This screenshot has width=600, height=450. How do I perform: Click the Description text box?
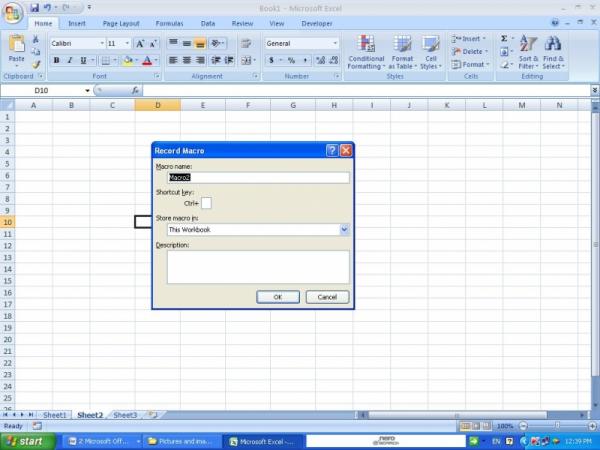258,266
